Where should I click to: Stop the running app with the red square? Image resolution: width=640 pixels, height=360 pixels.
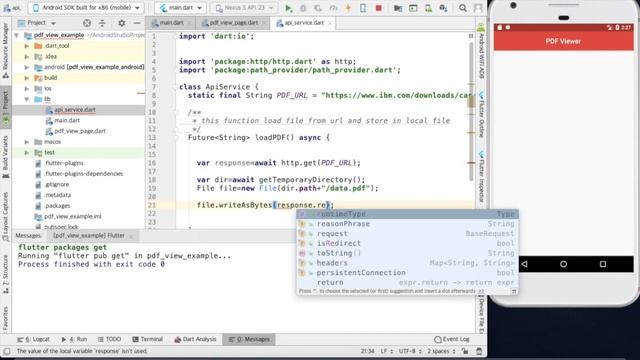click(x=379, y=8)
